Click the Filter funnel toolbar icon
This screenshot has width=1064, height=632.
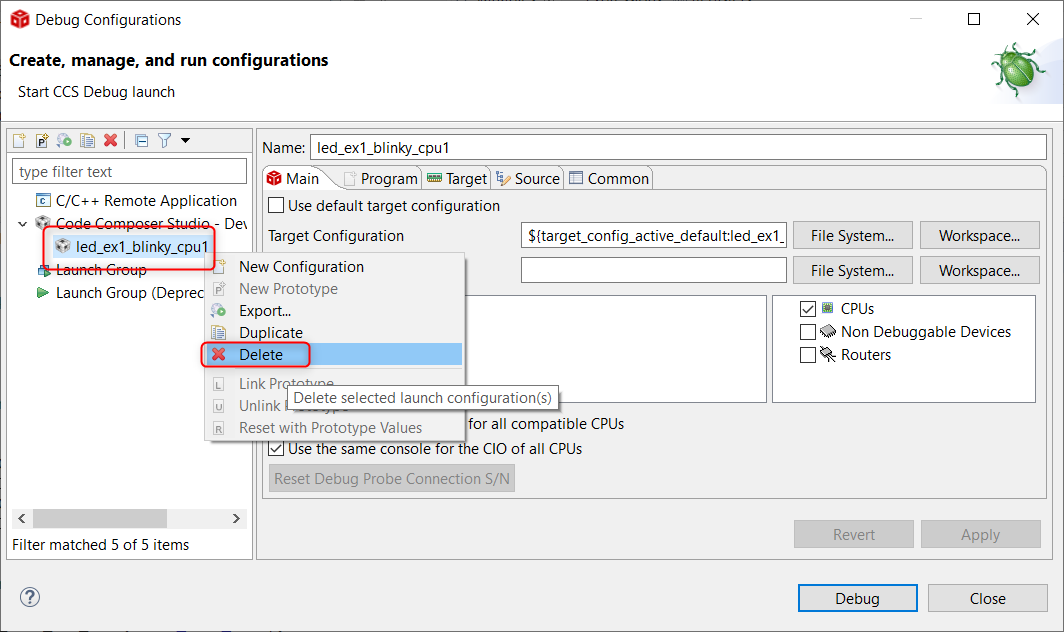click(165, 141)
